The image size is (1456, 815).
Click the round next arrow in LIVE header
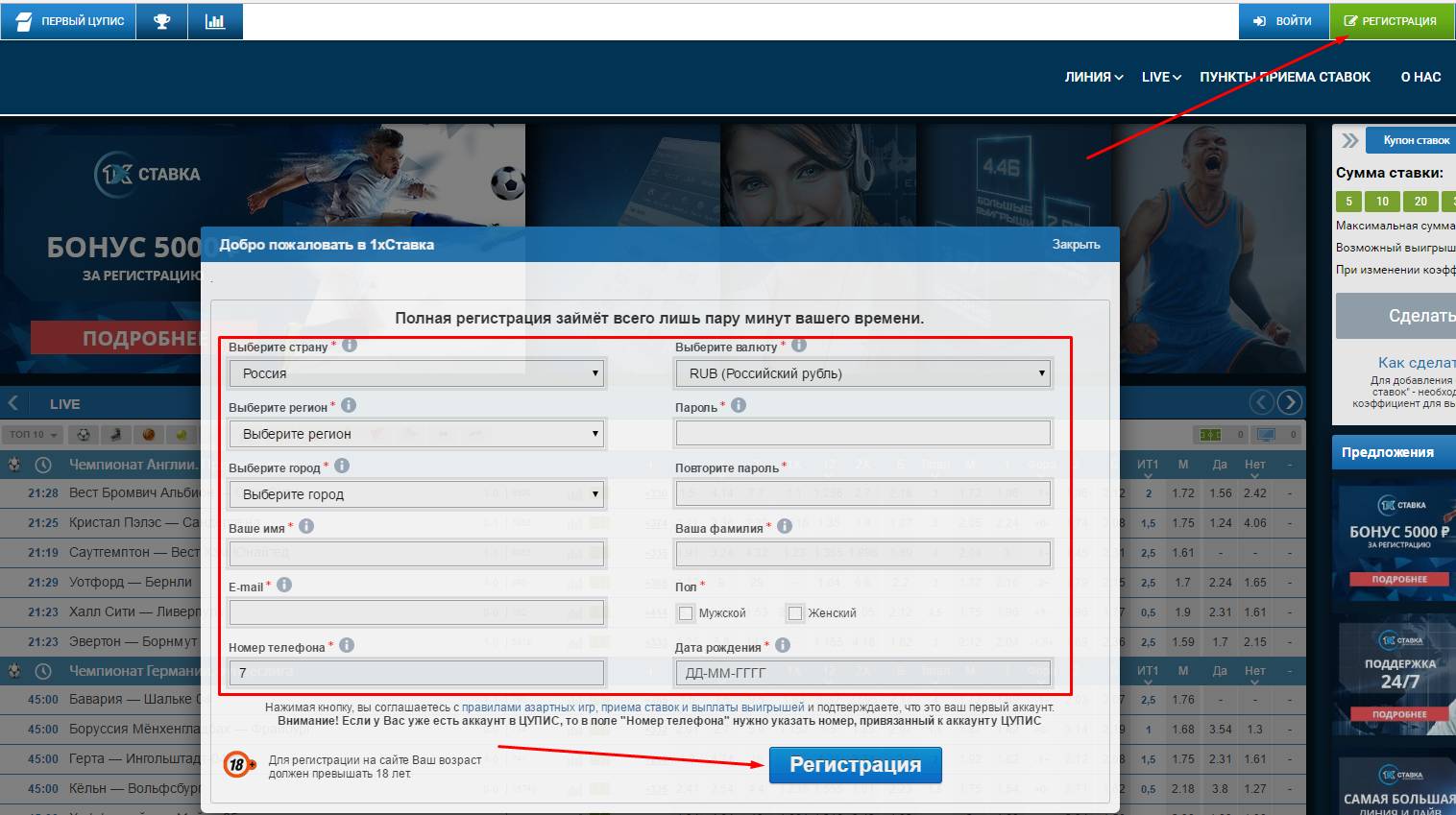click(1290, 402)
